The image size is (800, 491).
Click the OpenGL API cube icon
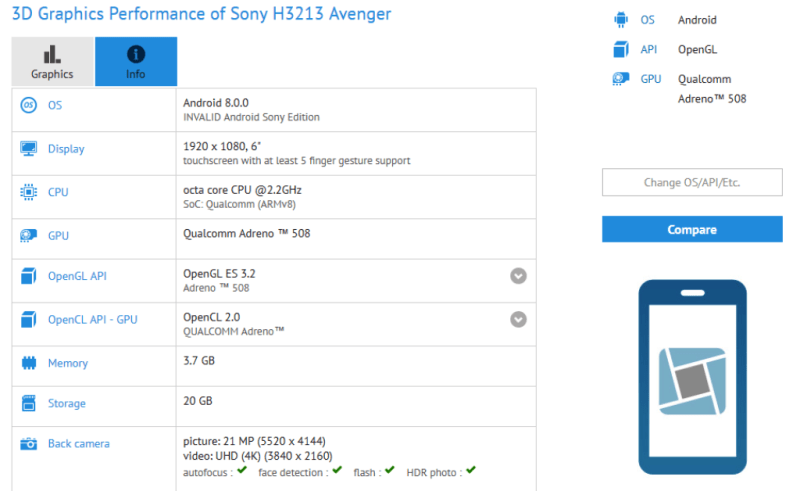29,276
